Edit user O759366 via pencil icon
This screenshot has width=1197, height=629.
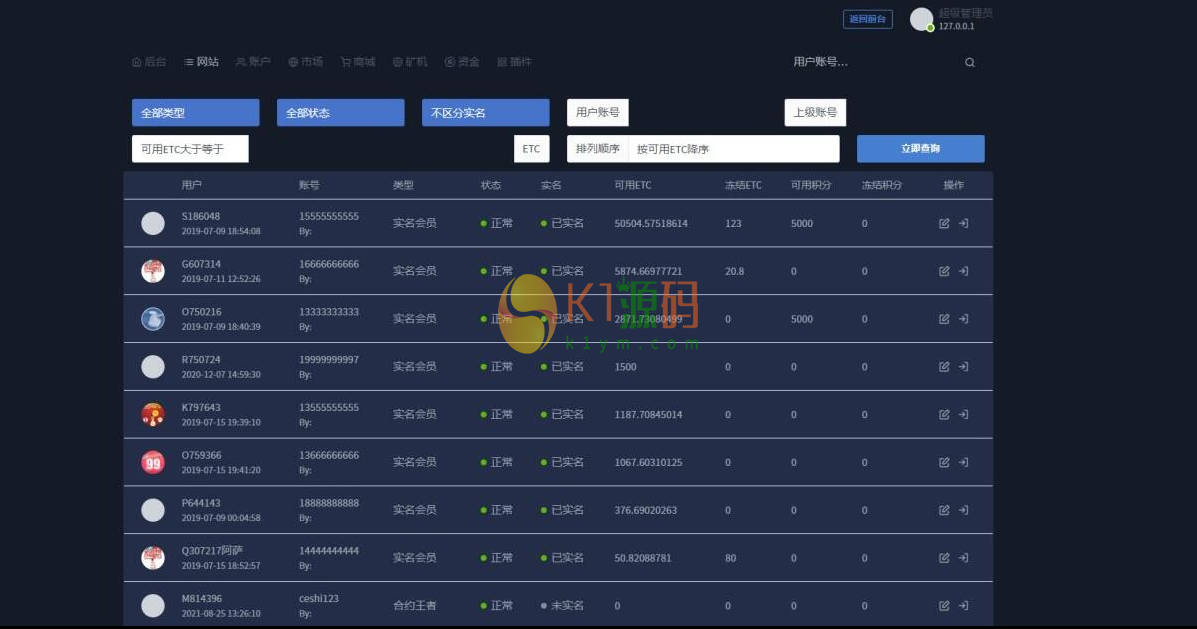coord(944,462)
